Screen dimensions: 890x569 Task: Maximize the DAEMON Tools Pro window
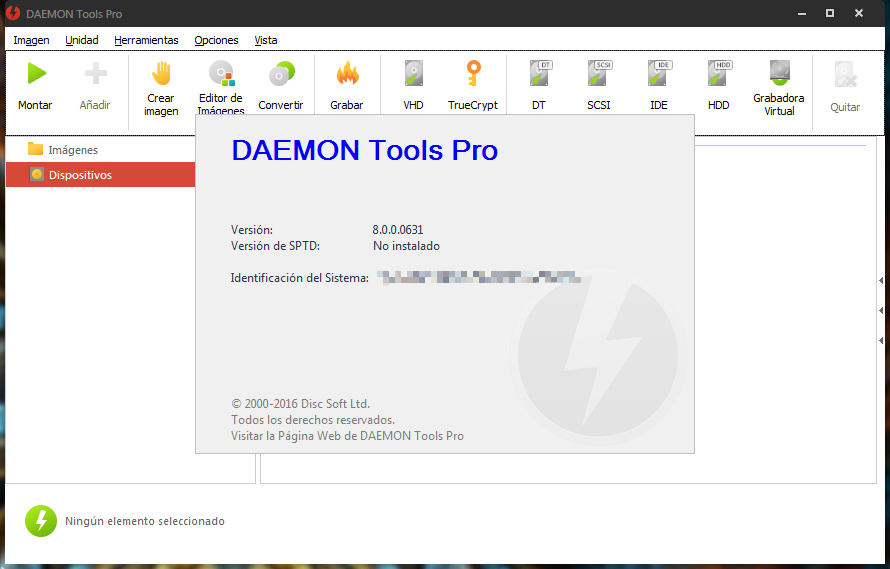pyautogui.click(x=830, y=13)
